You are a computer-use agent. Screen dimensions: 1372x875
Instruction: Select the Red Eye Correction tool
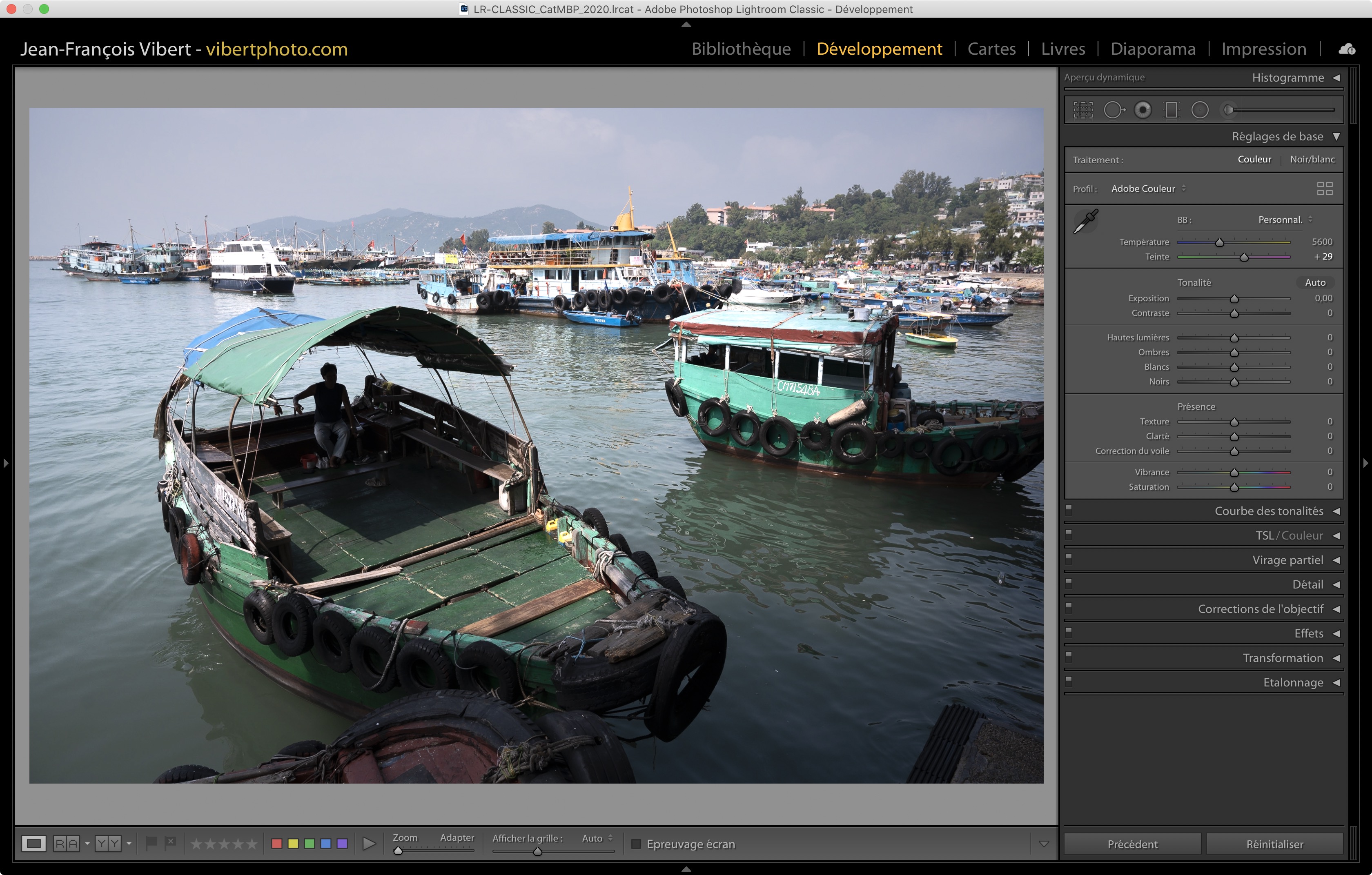click(x=1143, y=110)
